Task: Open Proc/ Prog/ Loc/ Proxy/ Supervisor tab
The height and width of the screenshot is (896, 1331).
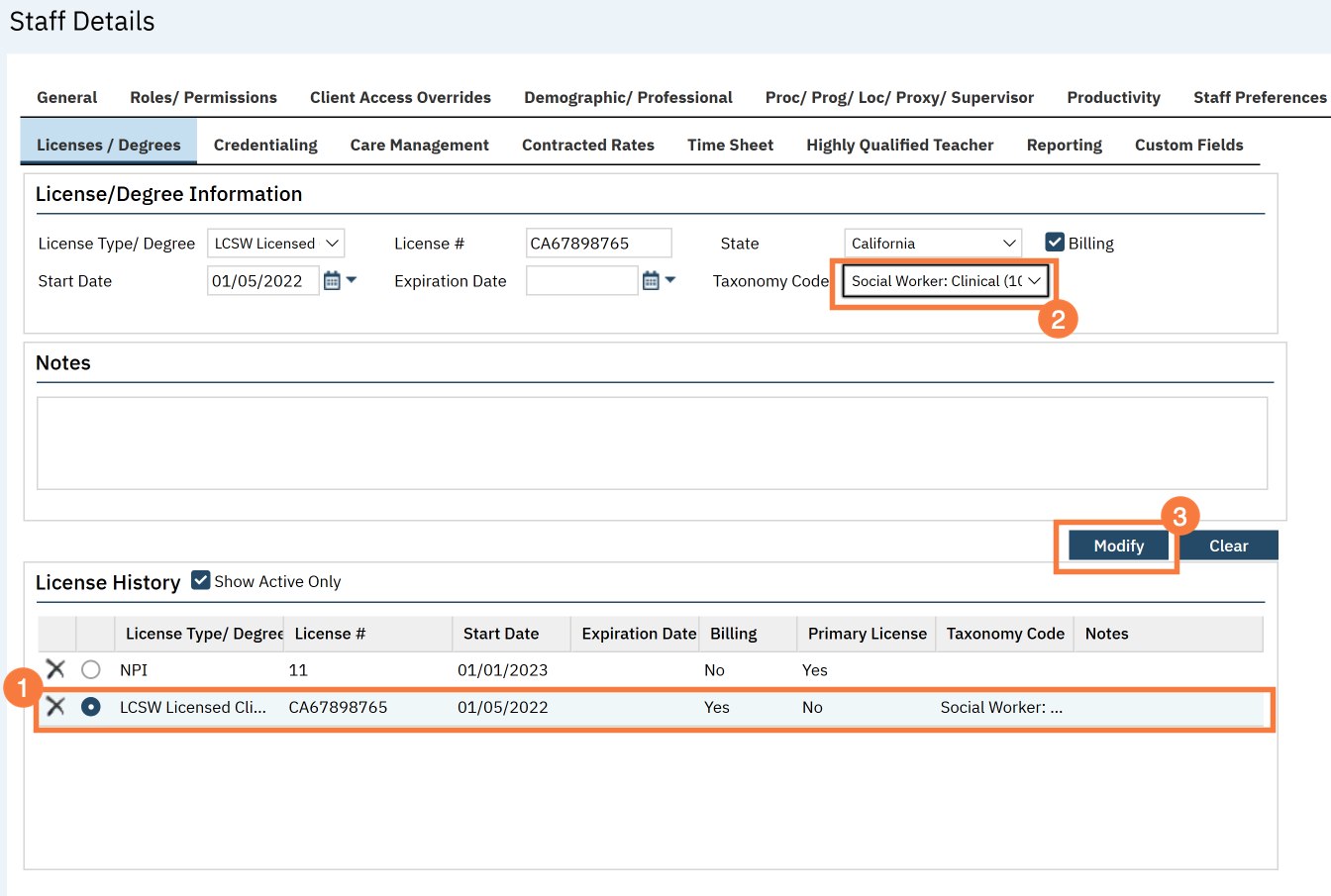Action: pyautogui.click(x=899, y=97)
